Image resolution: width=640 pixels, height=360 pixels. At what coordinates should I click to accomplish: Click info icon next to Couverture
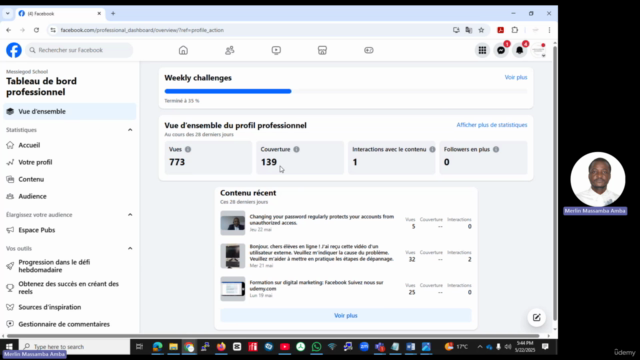[296, 149]
